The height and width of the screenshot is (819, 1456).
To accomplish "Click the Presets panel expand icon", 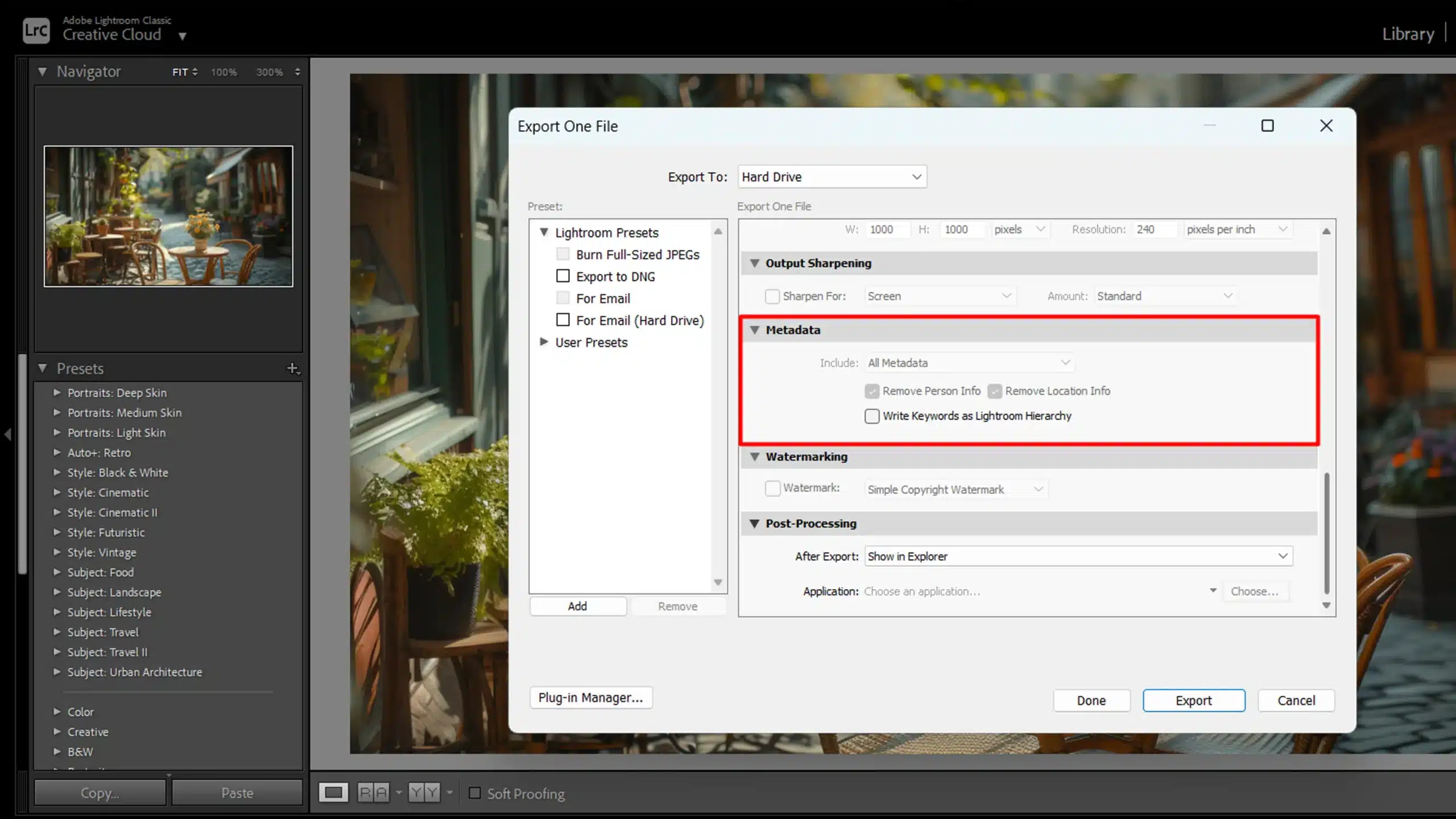I will pyautogui.click(x=42, y=368).
